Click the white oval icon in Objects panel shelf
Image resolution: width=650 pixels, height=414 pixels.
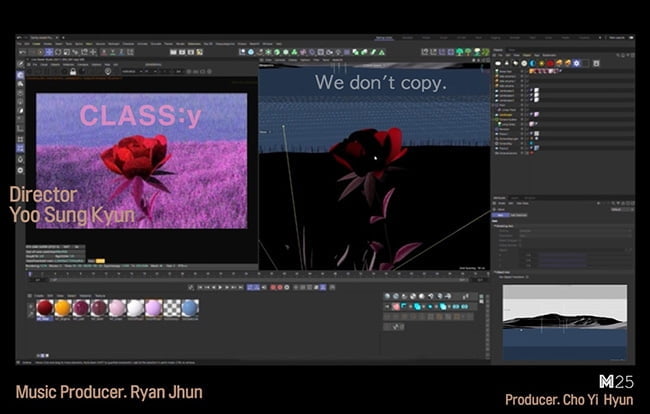pos(498,63)
